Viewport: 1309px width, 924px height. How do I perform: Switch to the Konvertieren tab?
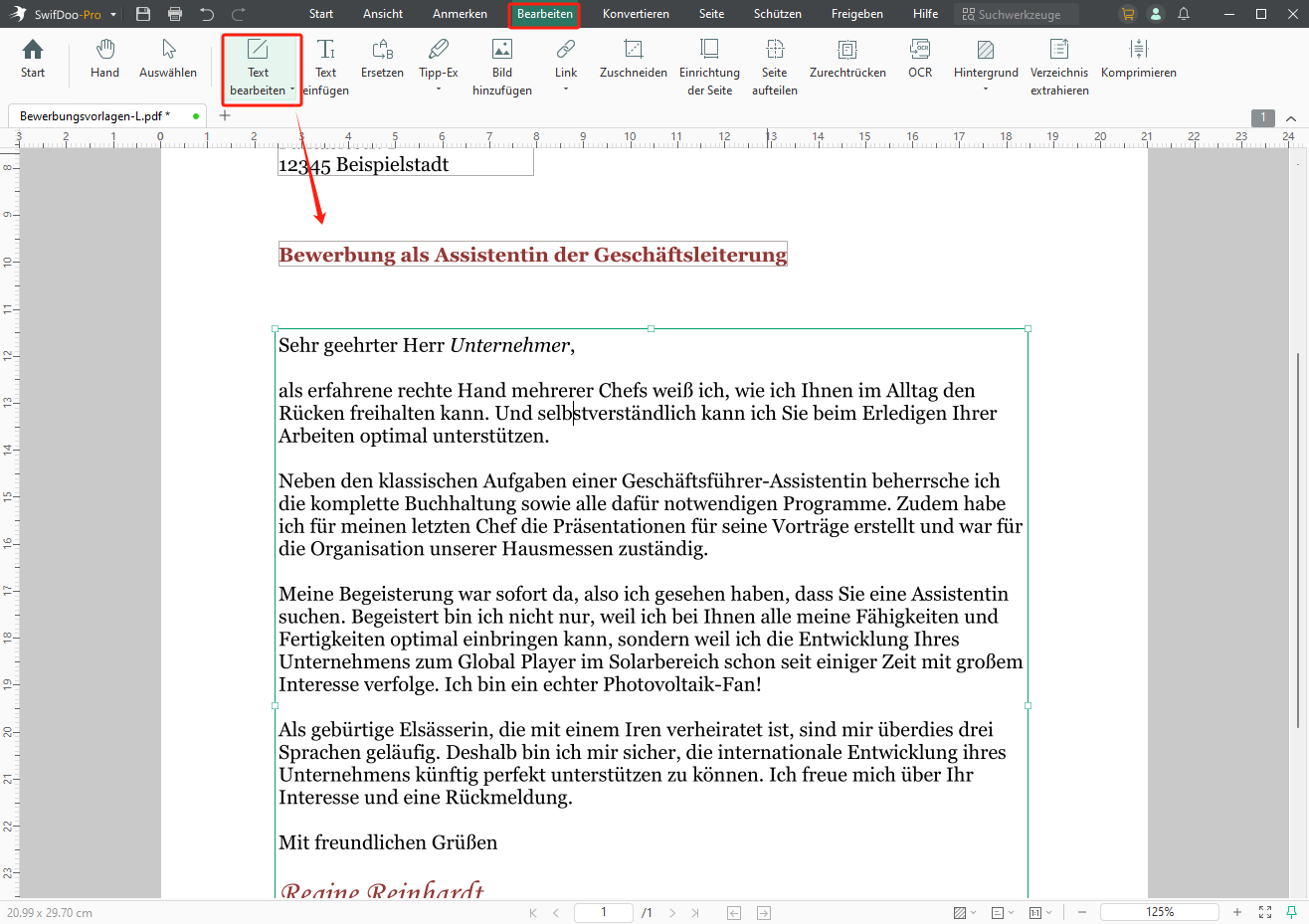coord(636,14)
